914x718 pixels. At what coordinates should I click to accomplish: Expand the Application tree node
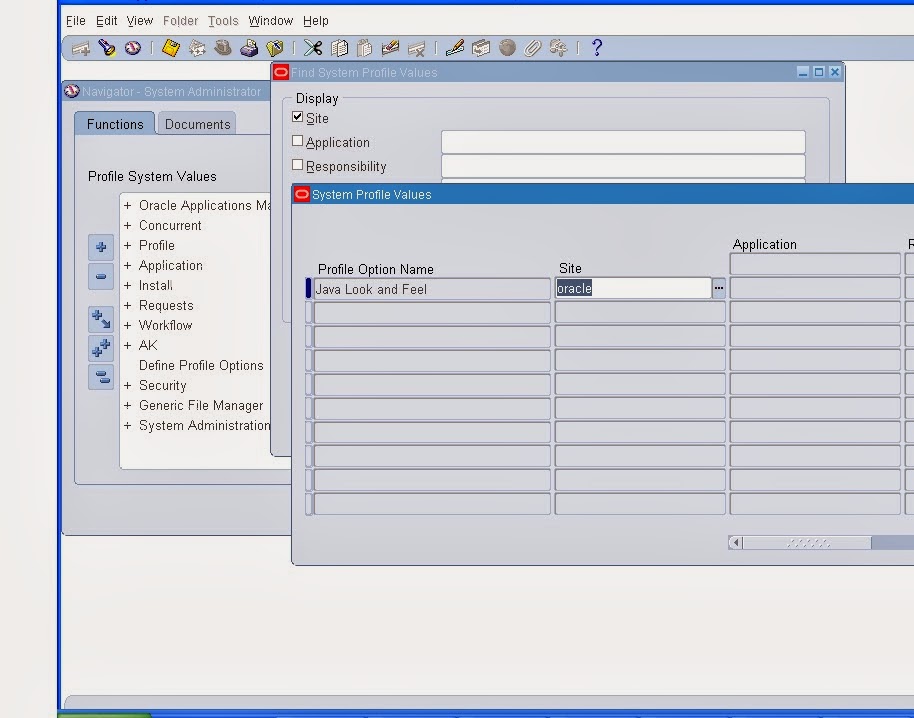(127, 266)
